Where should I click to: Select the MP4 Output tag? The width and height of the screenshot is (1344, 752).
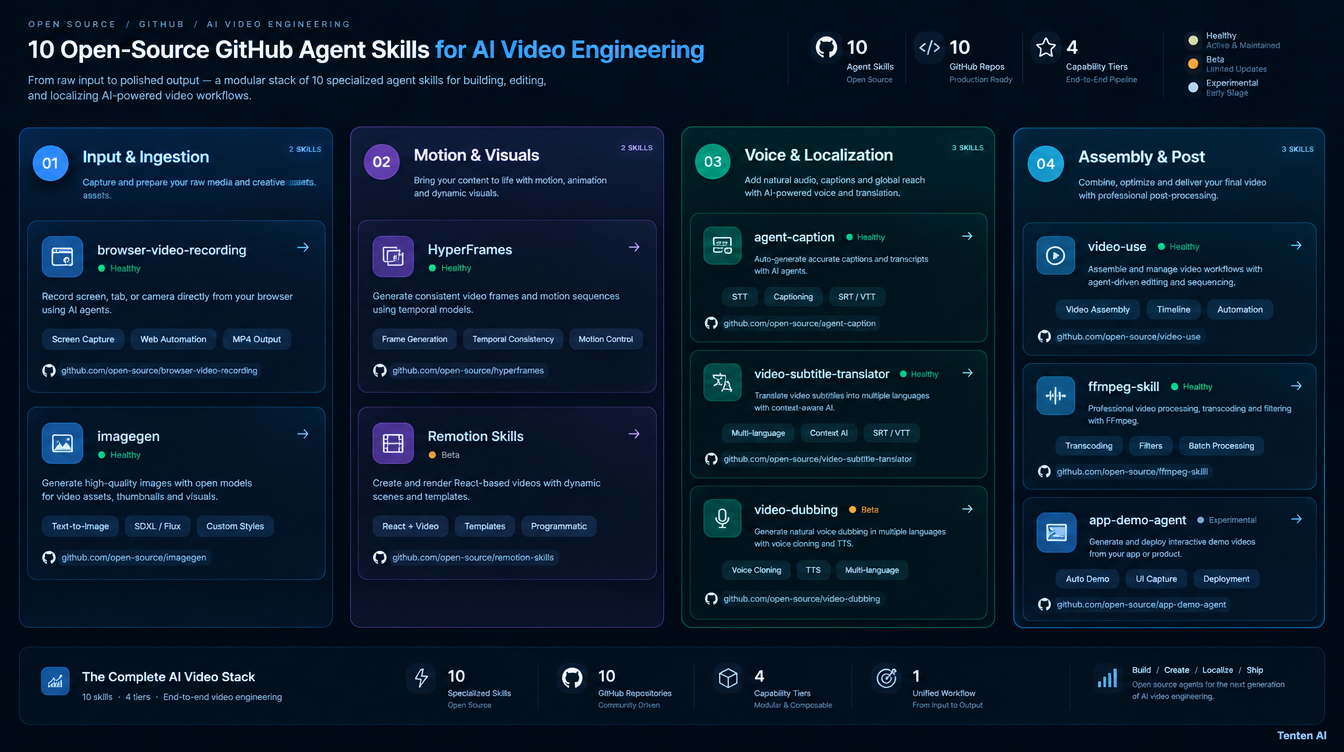(256, 339)
